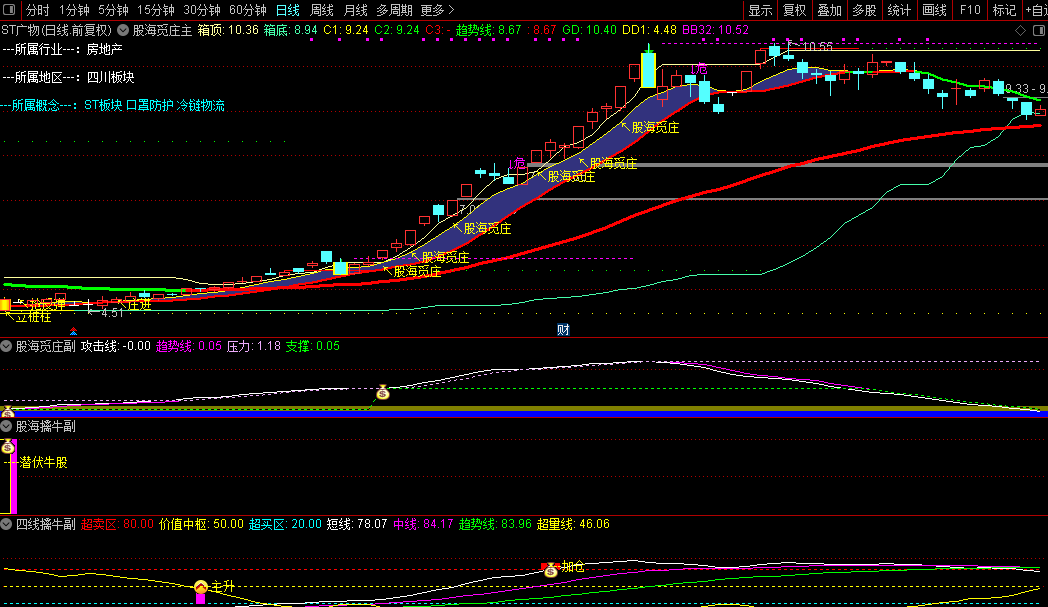Toggle the left side panel icon
The height and width of the screenshot is (607, 1048).
9,10
